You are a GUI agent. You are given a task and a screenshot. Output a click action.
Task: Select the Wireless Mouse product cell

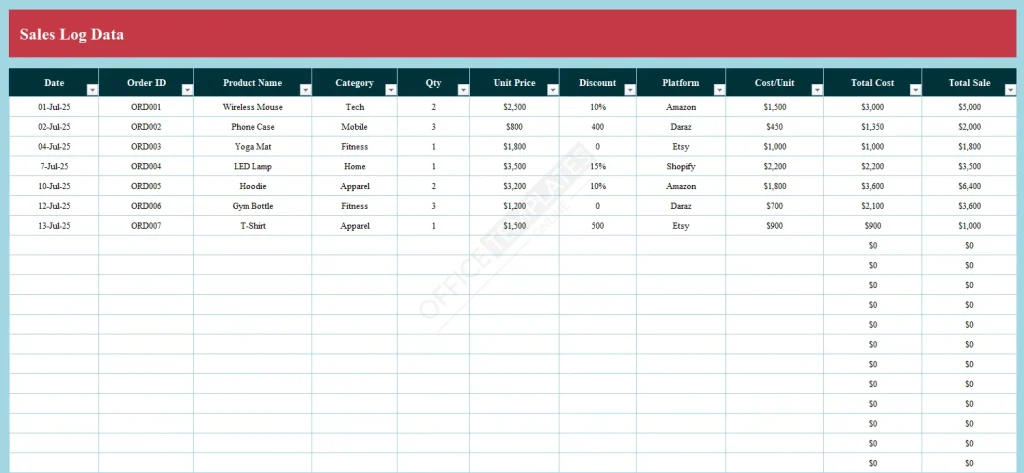tap(253, 106)
